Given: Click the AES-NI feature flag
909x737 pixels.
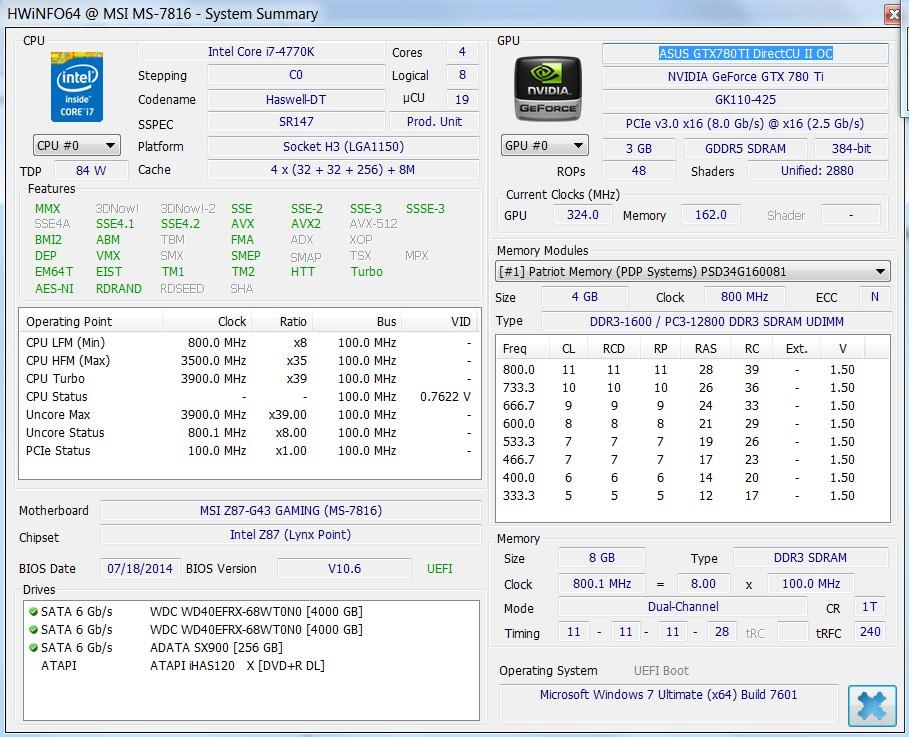Looking at the screenshot, I should click(x=54, y=288).
